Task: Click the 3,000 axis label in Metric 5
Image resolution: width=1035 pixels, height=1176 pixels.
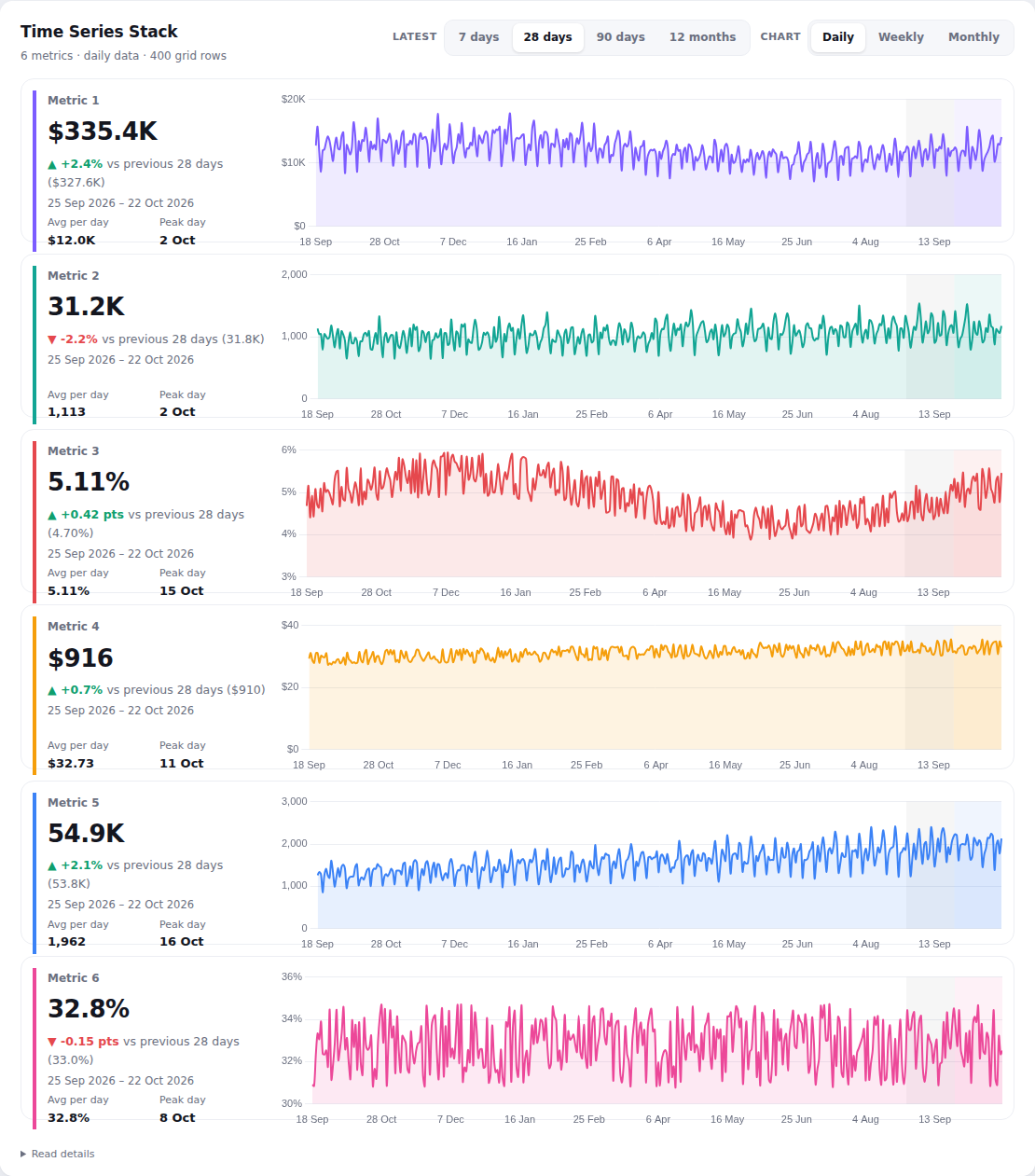Action: point(295,801)
